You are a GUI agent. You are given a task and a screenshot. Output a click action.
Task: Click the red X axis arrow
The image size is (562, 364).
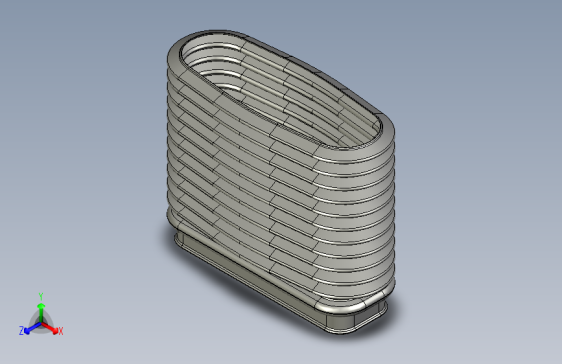pos(50,328)
